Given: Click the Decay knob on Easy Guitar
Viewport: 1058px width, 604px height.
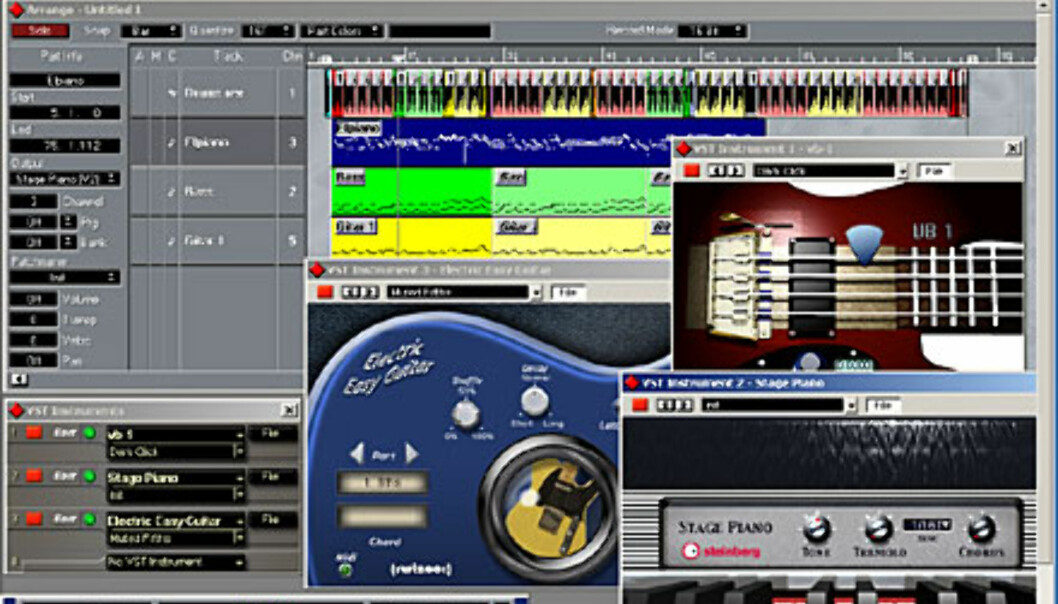Looking at the screenshot, I should (x=534, y=402).
